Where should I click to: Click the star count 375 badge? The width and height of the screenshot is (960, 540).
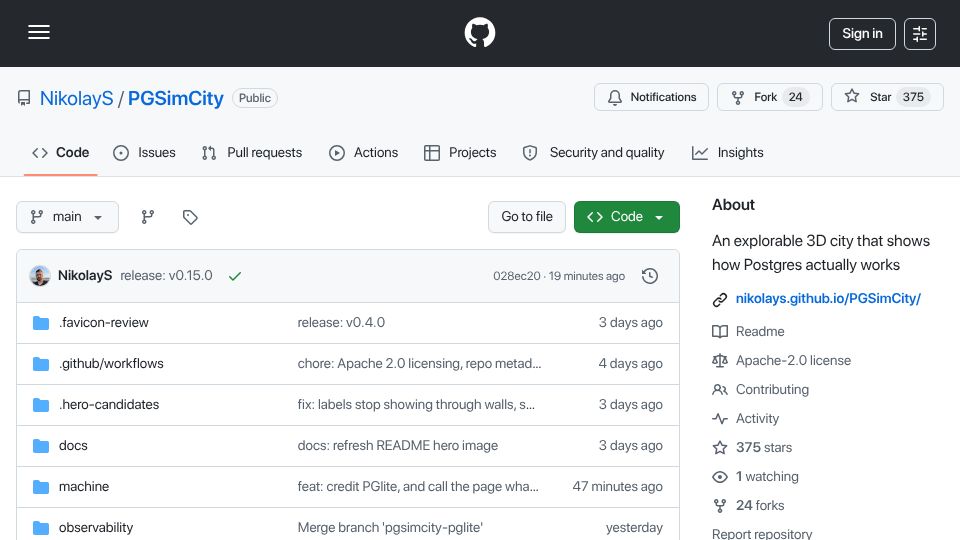pos(913,97)
